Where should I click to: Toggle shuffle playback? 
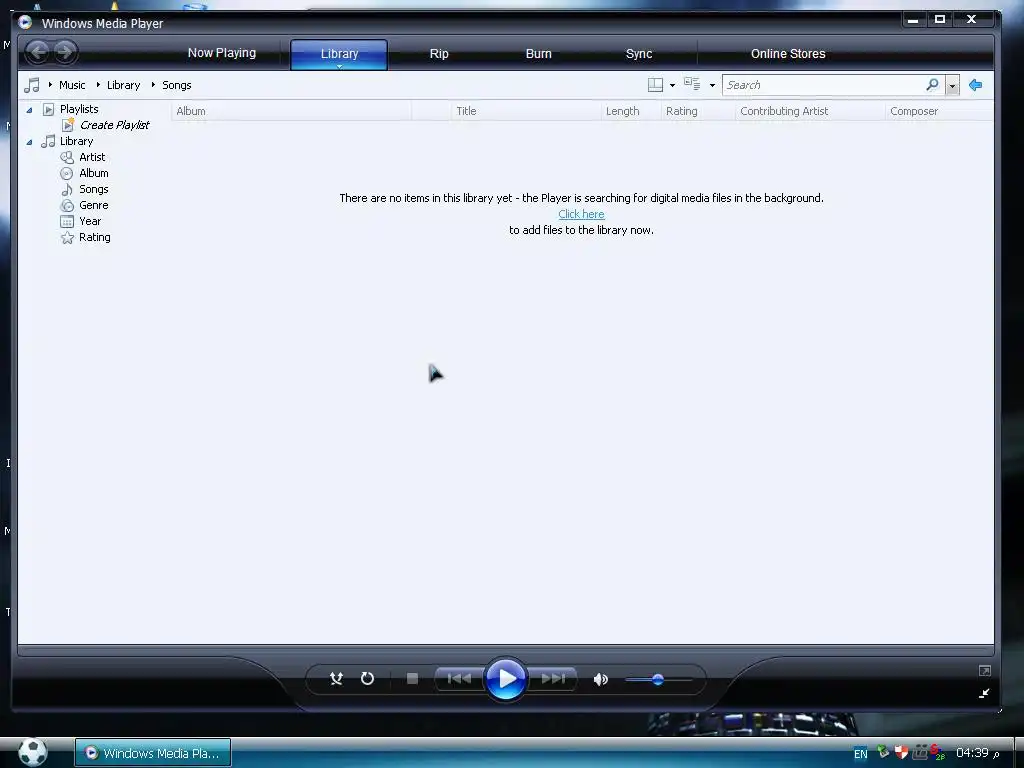pyautogui.click(x=336, y=679)
